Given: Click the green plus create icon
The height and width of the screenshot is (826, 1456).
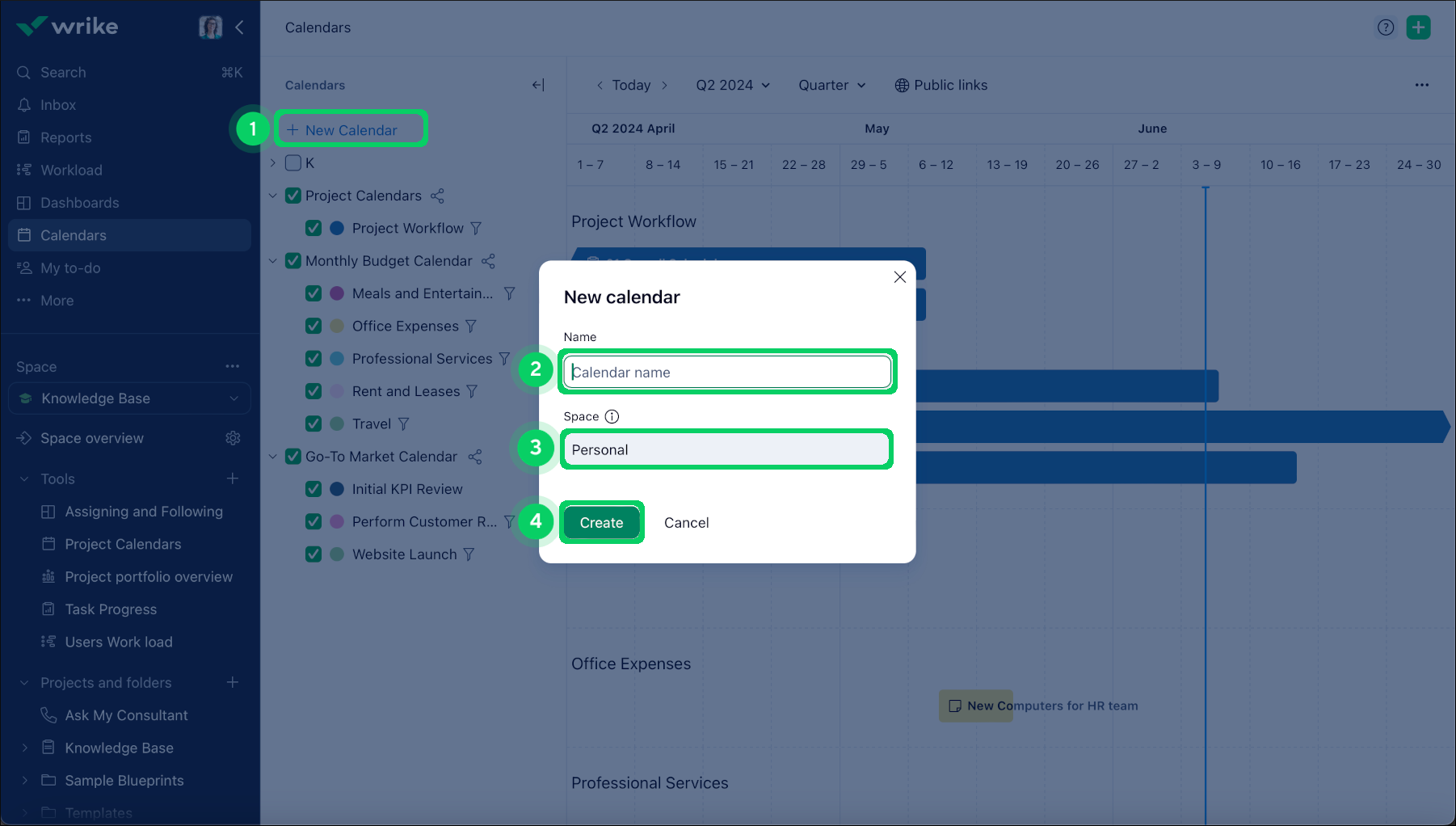Looking at the screenshot, I should [x=1418, y=27].
